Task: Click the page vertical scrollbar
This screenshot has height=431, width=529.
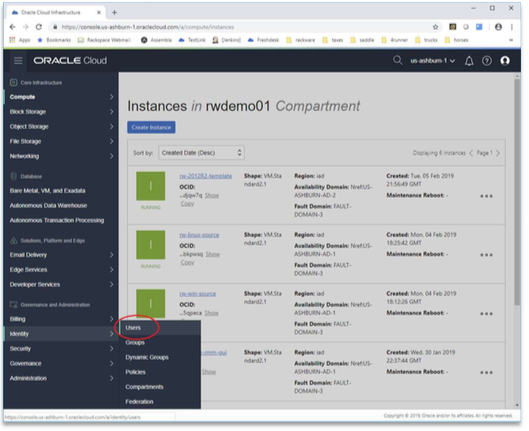Action: click(517, 191)
